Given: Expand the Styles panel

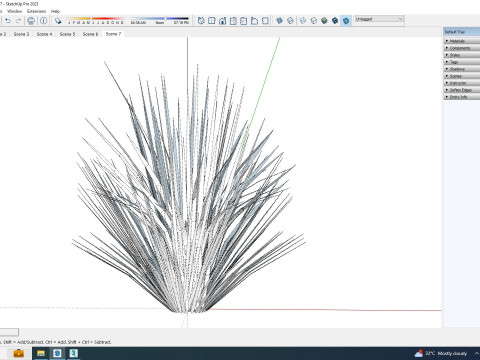Looking at the screenshot, I should (x=462, y=55).
